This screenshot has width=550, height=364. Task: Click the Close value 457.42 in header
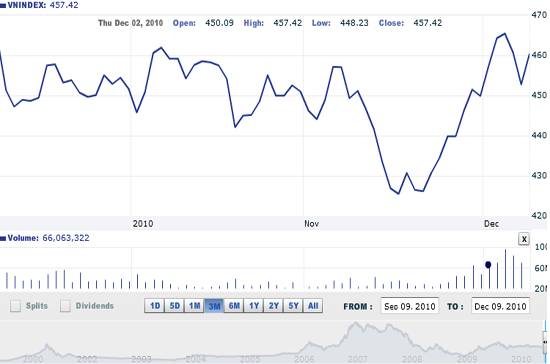pos(428,23)
